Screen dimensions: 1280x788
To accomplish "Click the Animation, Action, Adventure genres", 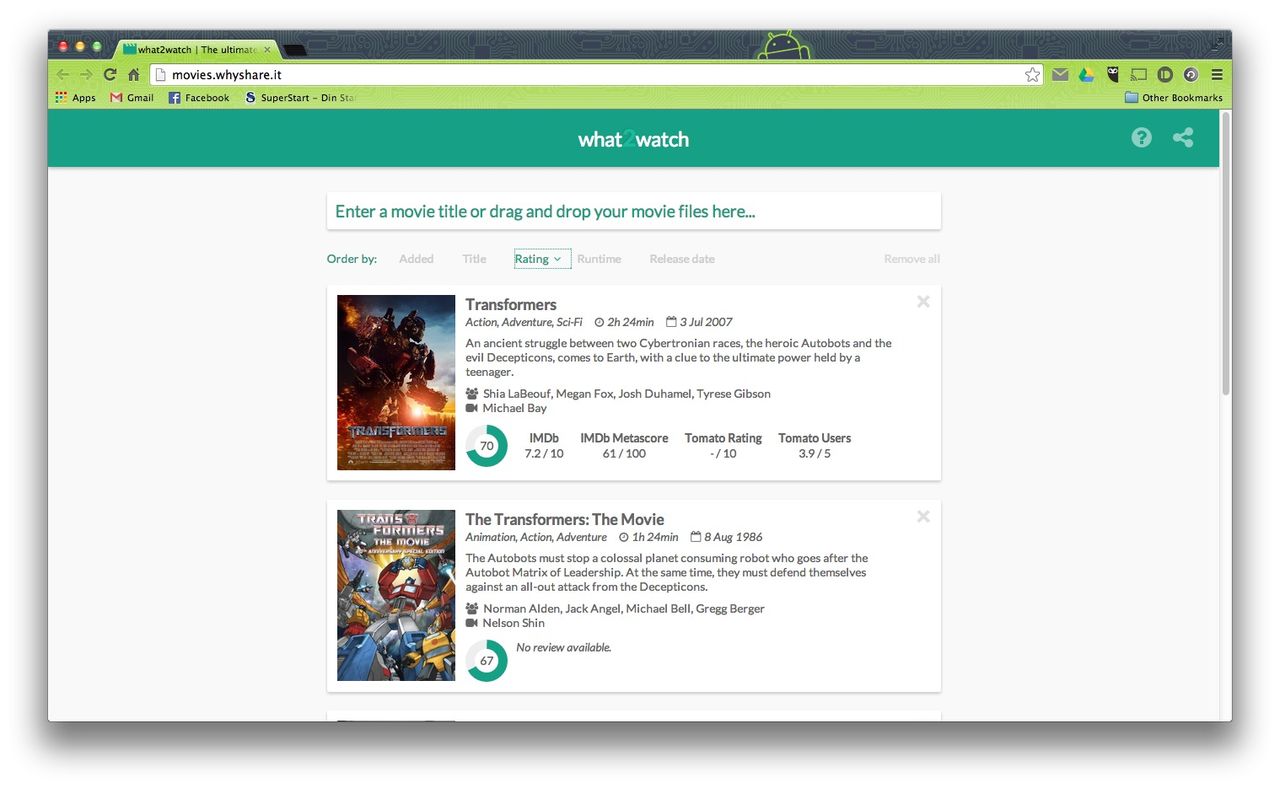I will tap(536, 537).
